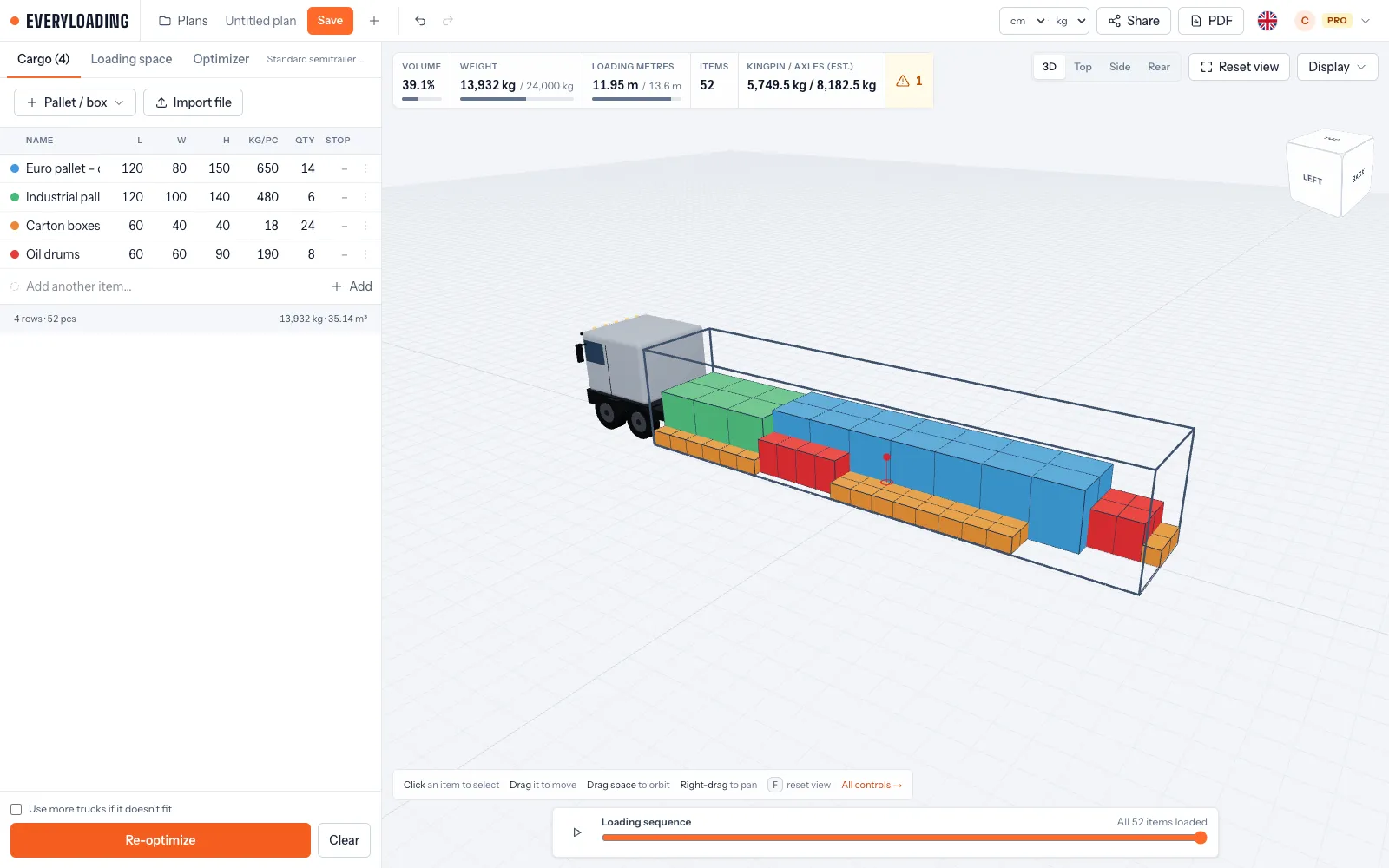1389x868 pixels.
Task: Open the Optimizer tab
Action: coord(221,59)
